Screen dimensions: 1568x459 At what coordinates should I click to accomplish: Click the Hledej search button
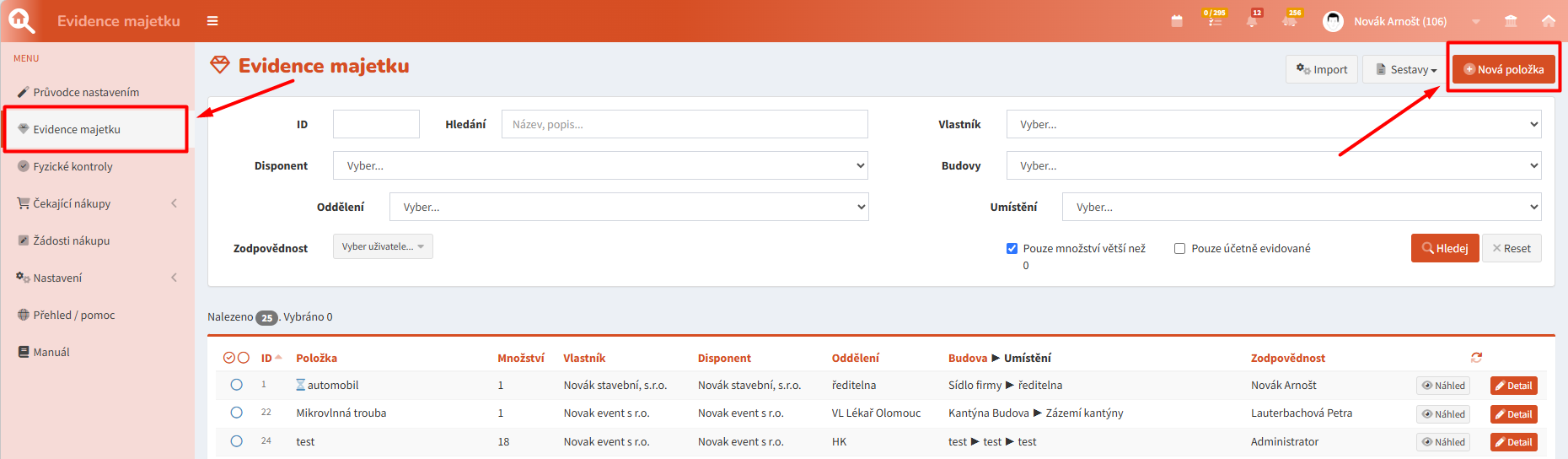[x=1445, y=248]
